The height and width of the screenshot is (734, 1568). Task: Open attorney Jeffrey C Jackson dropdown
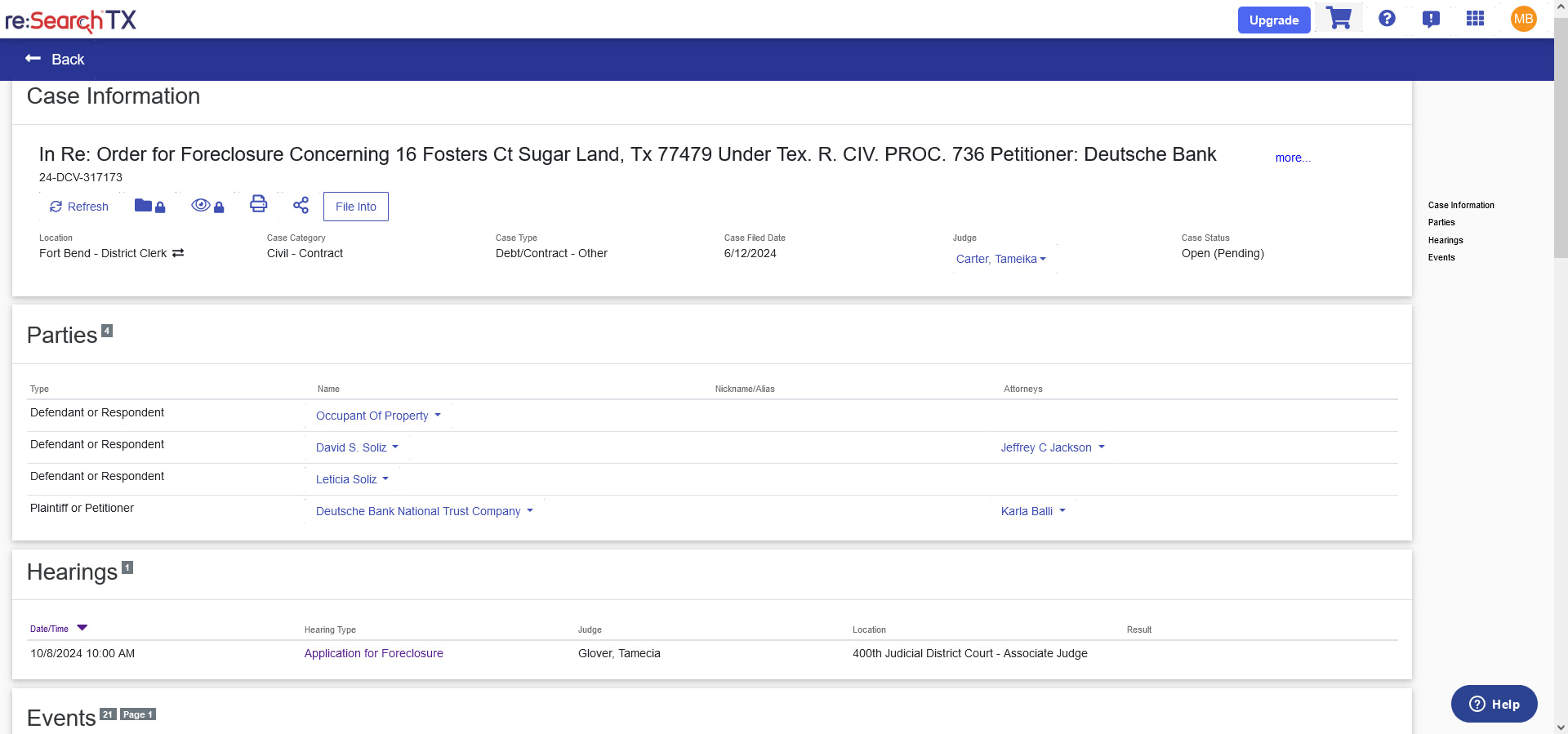1053,447
